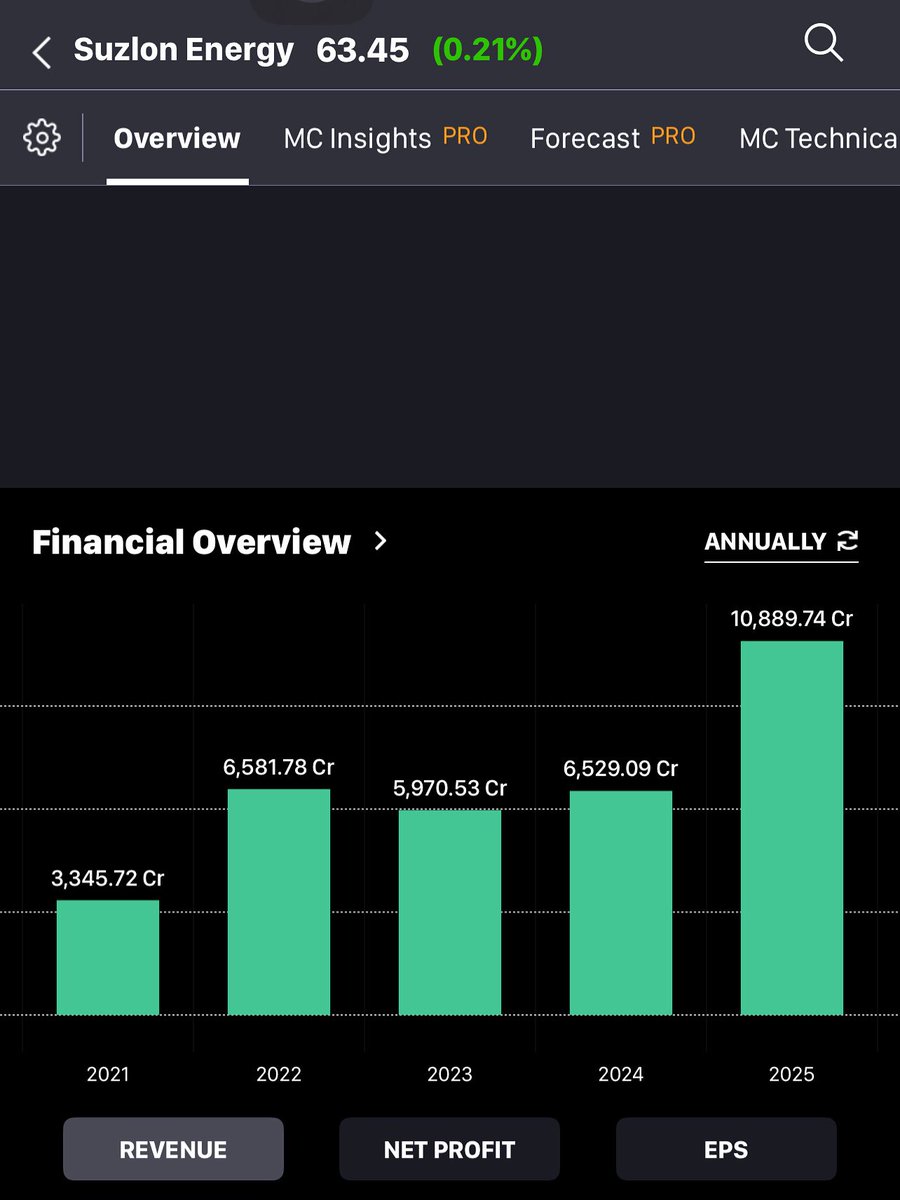The image size is (900, 1200).
Task: Tap the 2024 revenue bar
Action: pos(621,903)
